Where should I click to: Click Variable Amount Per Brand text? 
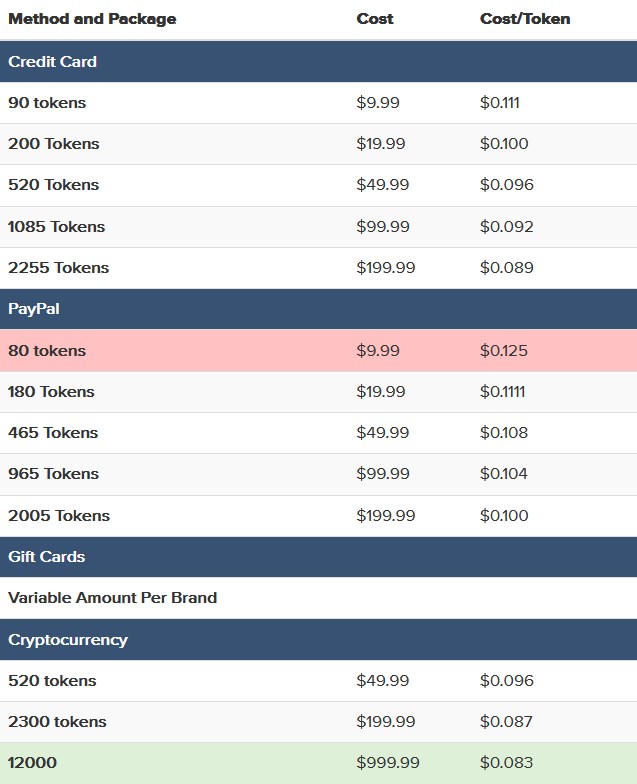pos(112,598)
